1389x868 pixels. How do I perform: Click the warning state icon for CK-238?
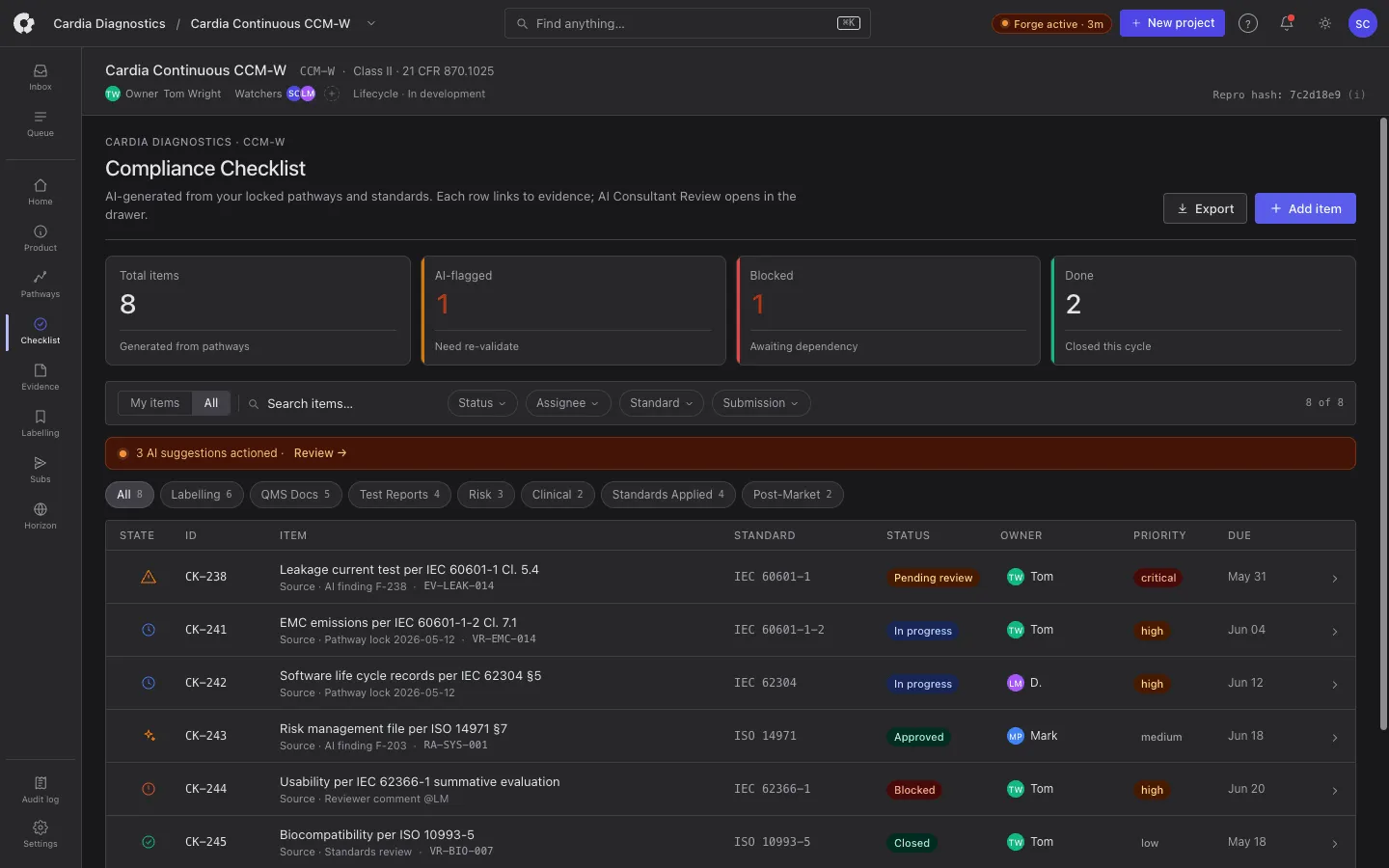click(x=149, y=577)
